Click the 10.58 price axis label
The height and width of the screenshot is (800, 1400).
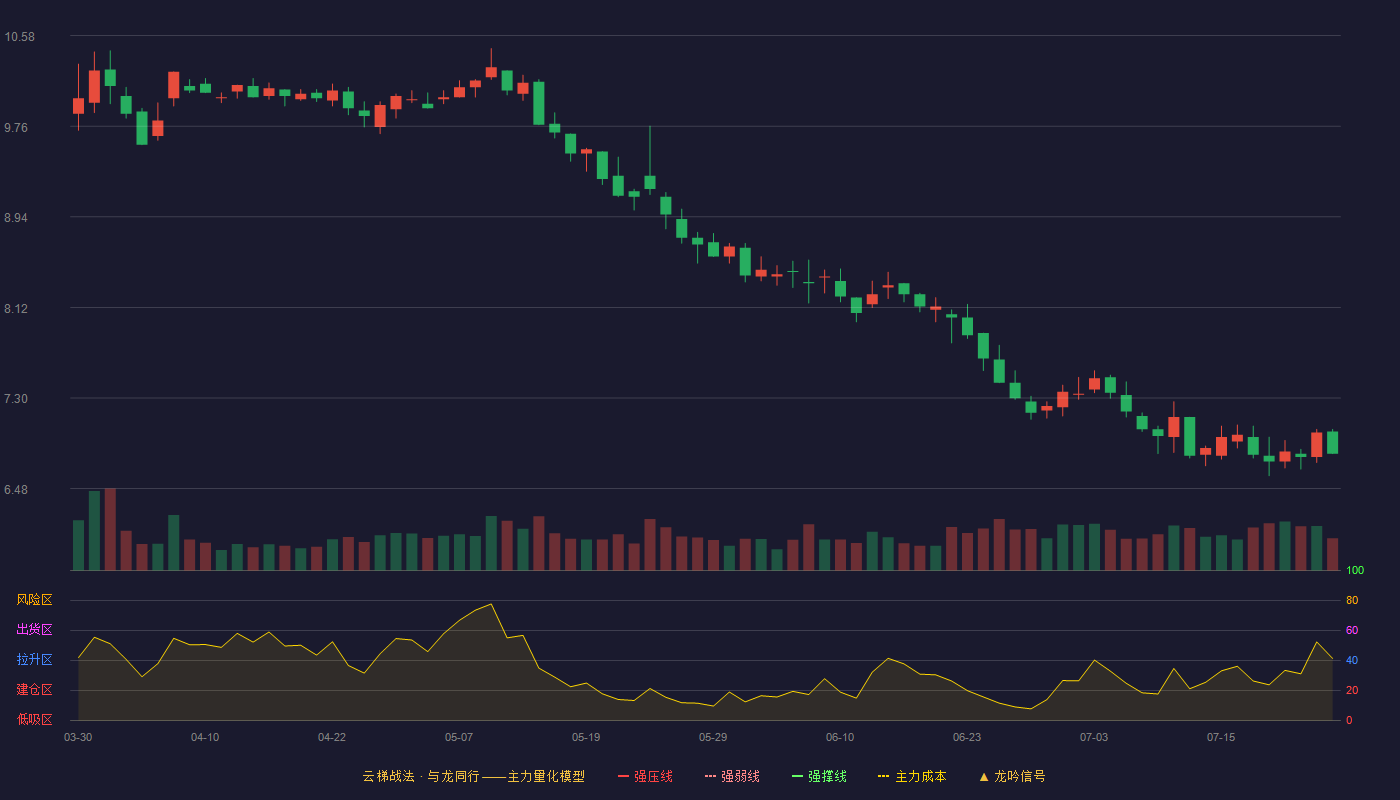tap(20, 37)
